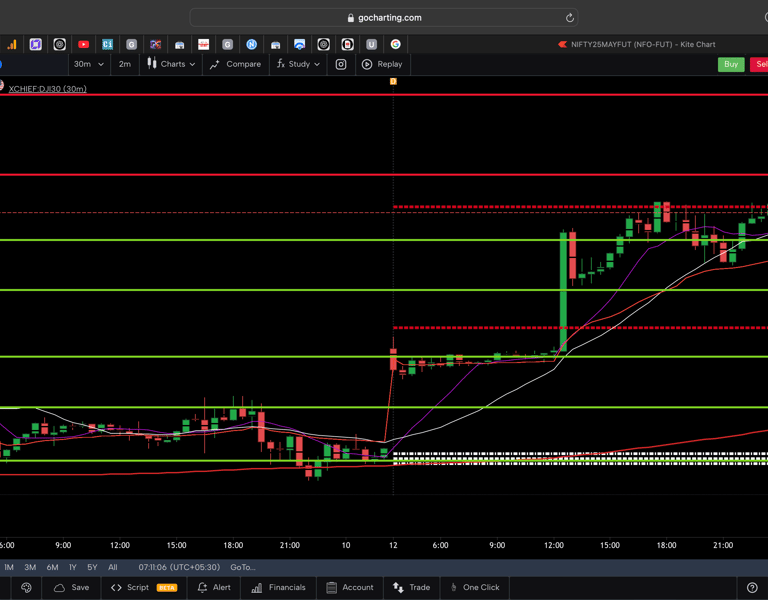This screenshot has height=600, width=768.
Task: Enable One Click trading
Action: click(x=475, y=587)
